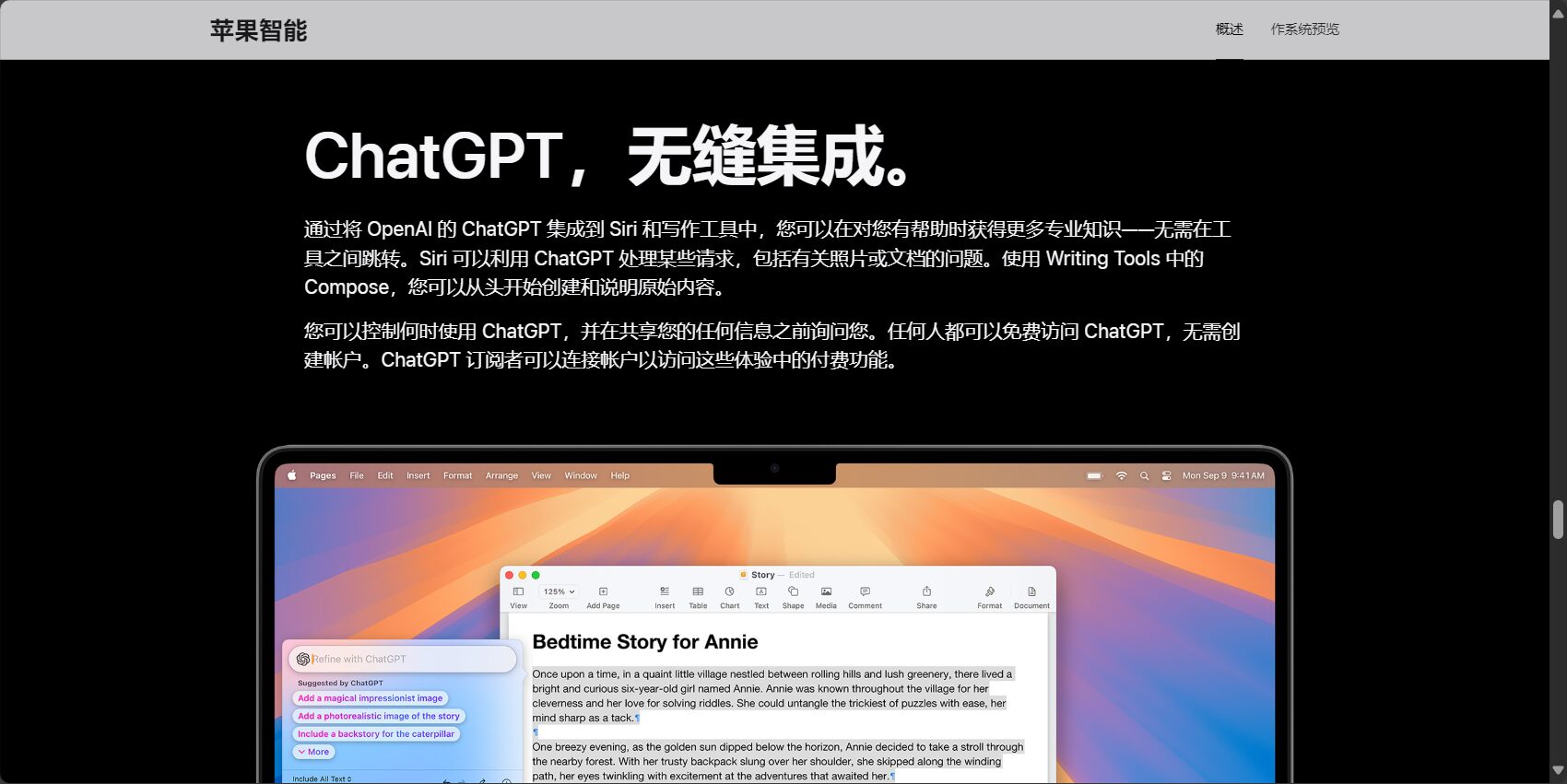Screen dimensions: 1567x784
Task: Open Control Center icon in the menu bar
Action: pyautogui.click(x=1166, y=476)
